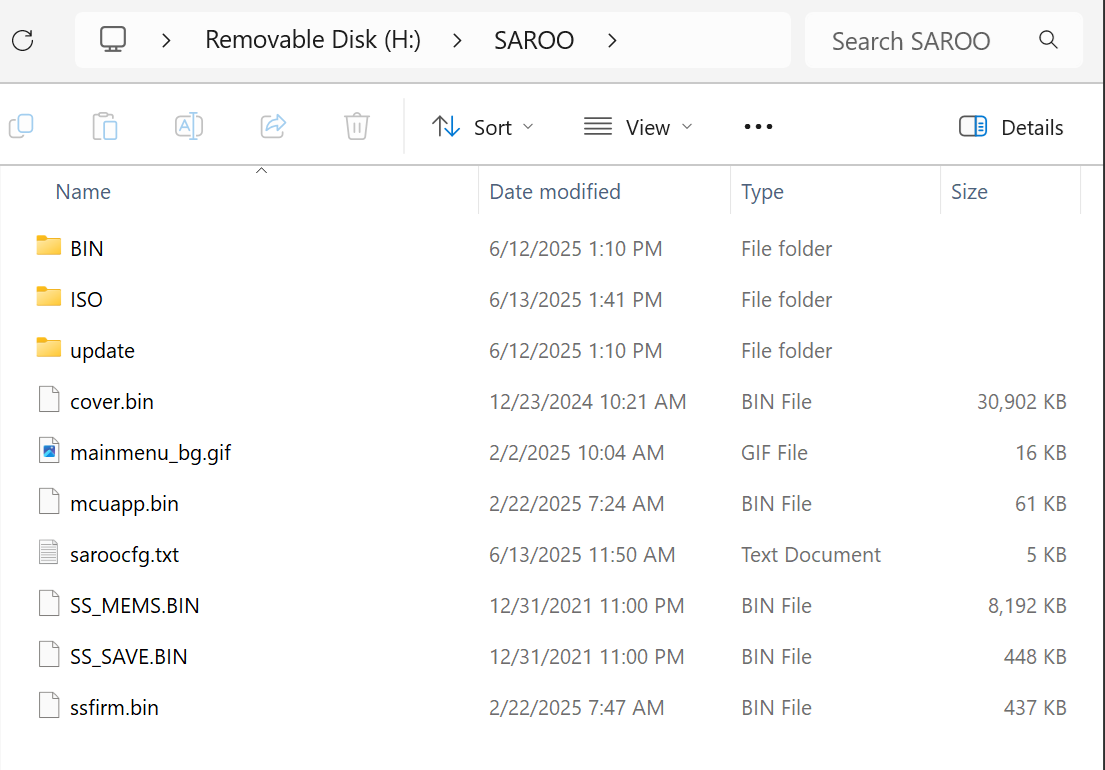This screenshot has width=1105, height=770.
Task: Open the See more options menu
Action: point(758,127)
